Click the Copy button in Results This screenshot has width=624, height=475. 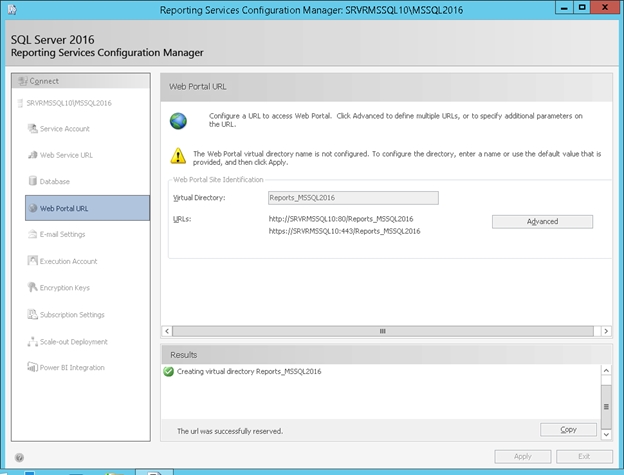click(568, 430)
